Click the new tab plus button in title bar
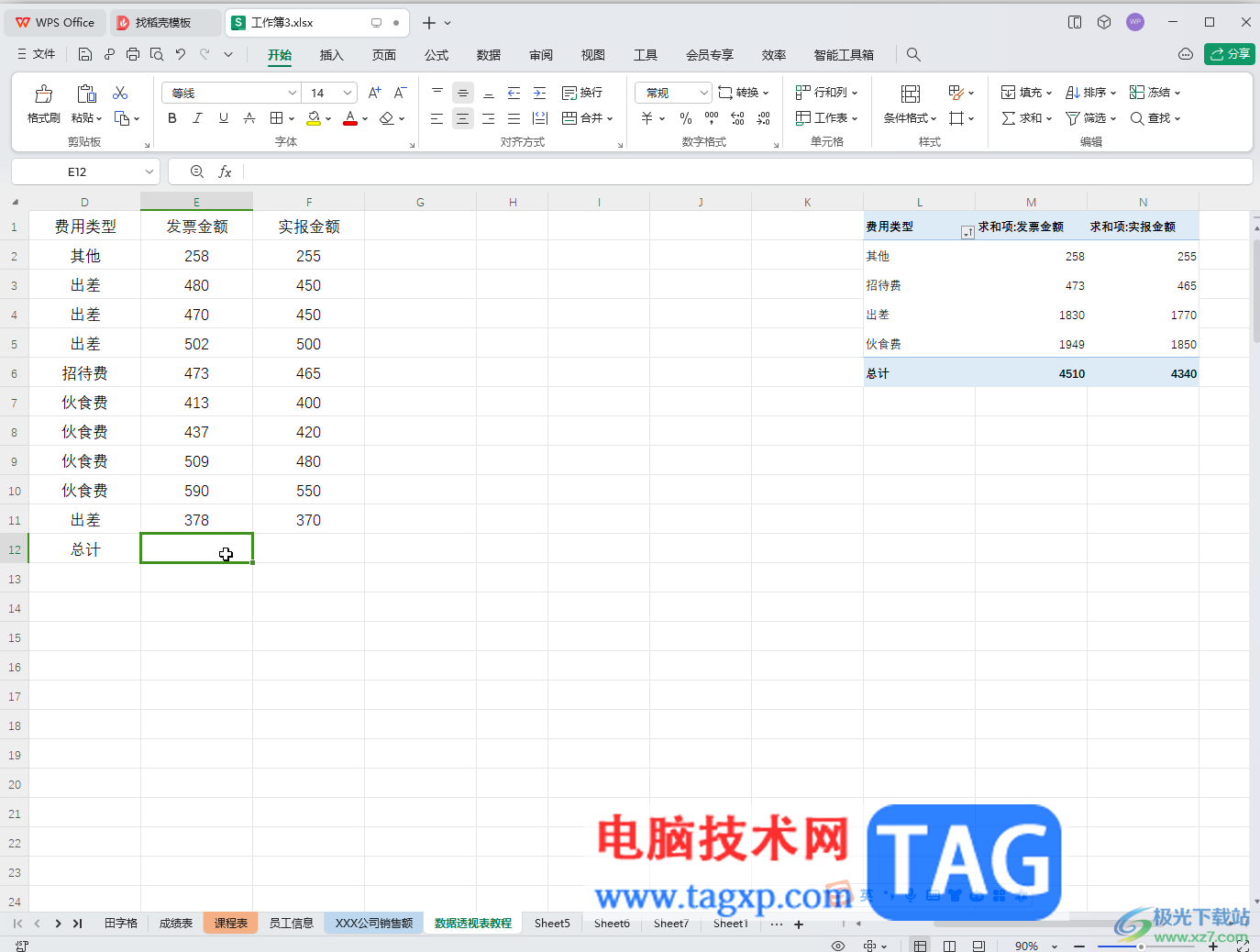 point(428,23)
